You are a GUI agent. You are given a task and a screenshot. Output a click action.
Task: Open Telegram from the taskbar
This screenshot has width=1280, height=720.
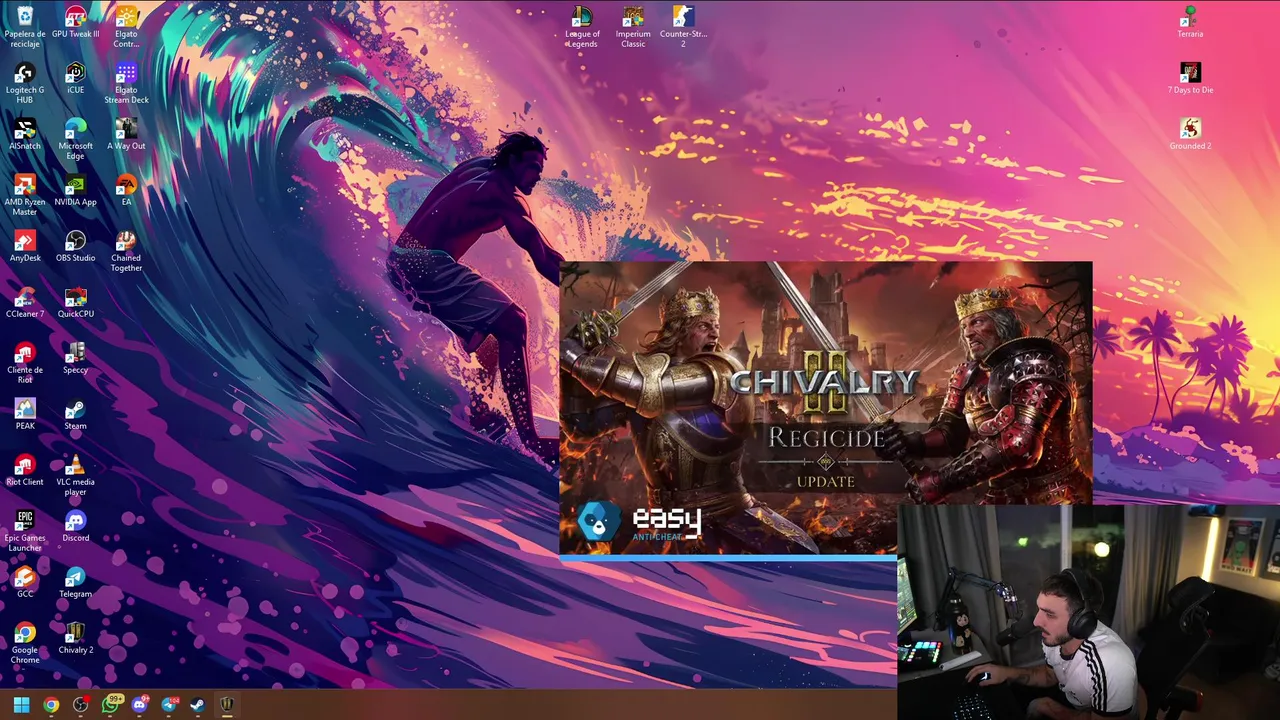coord(169,705)
